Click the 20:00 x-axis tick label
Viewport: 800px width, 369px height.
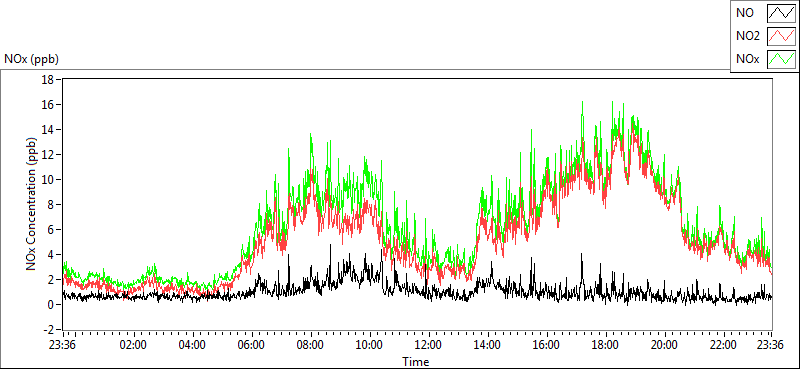(x=664, y=344)
